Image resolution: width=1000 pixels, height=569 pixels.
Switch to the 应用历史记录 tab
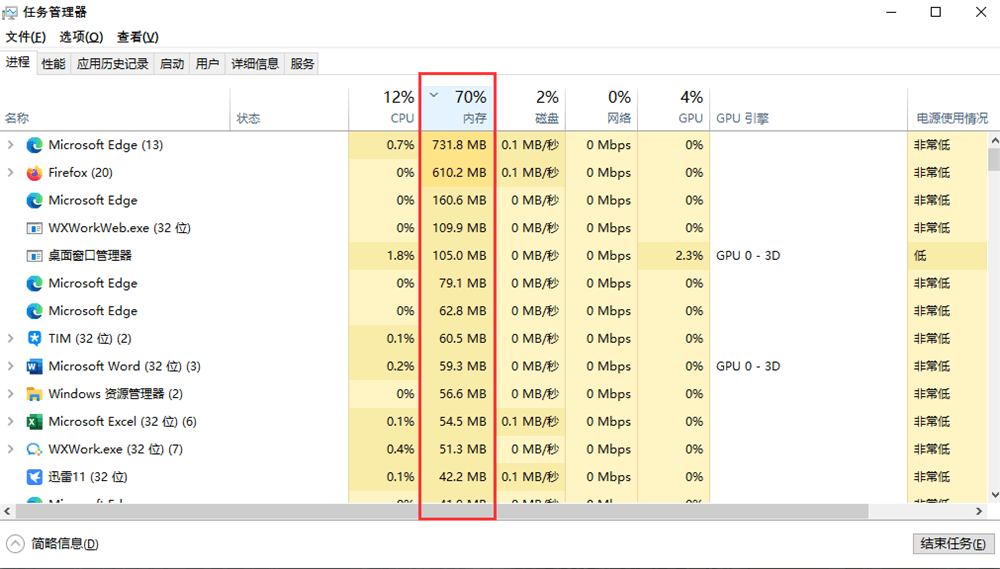pos(112,64)
